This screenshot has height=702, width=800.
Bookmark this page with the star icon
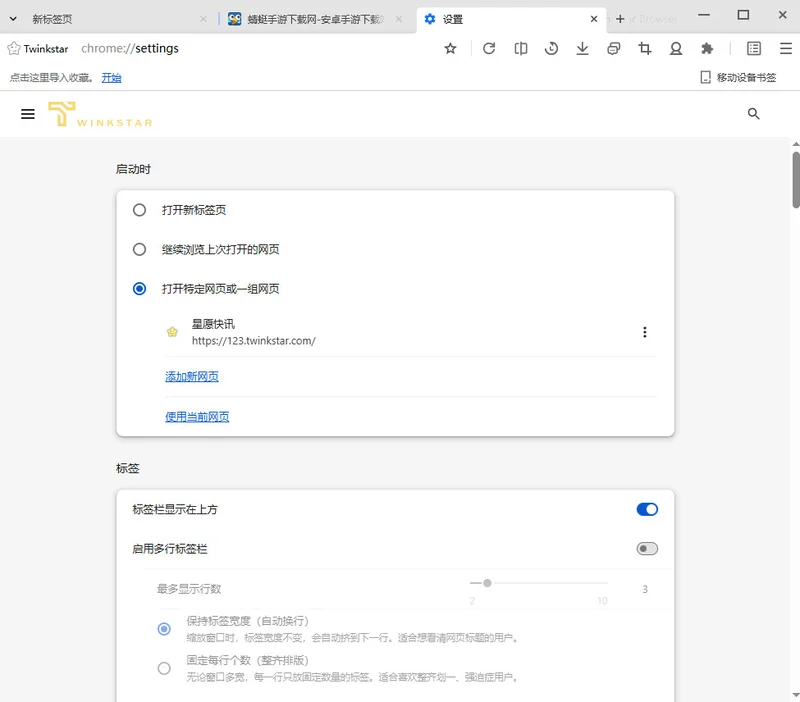point(450,48)
